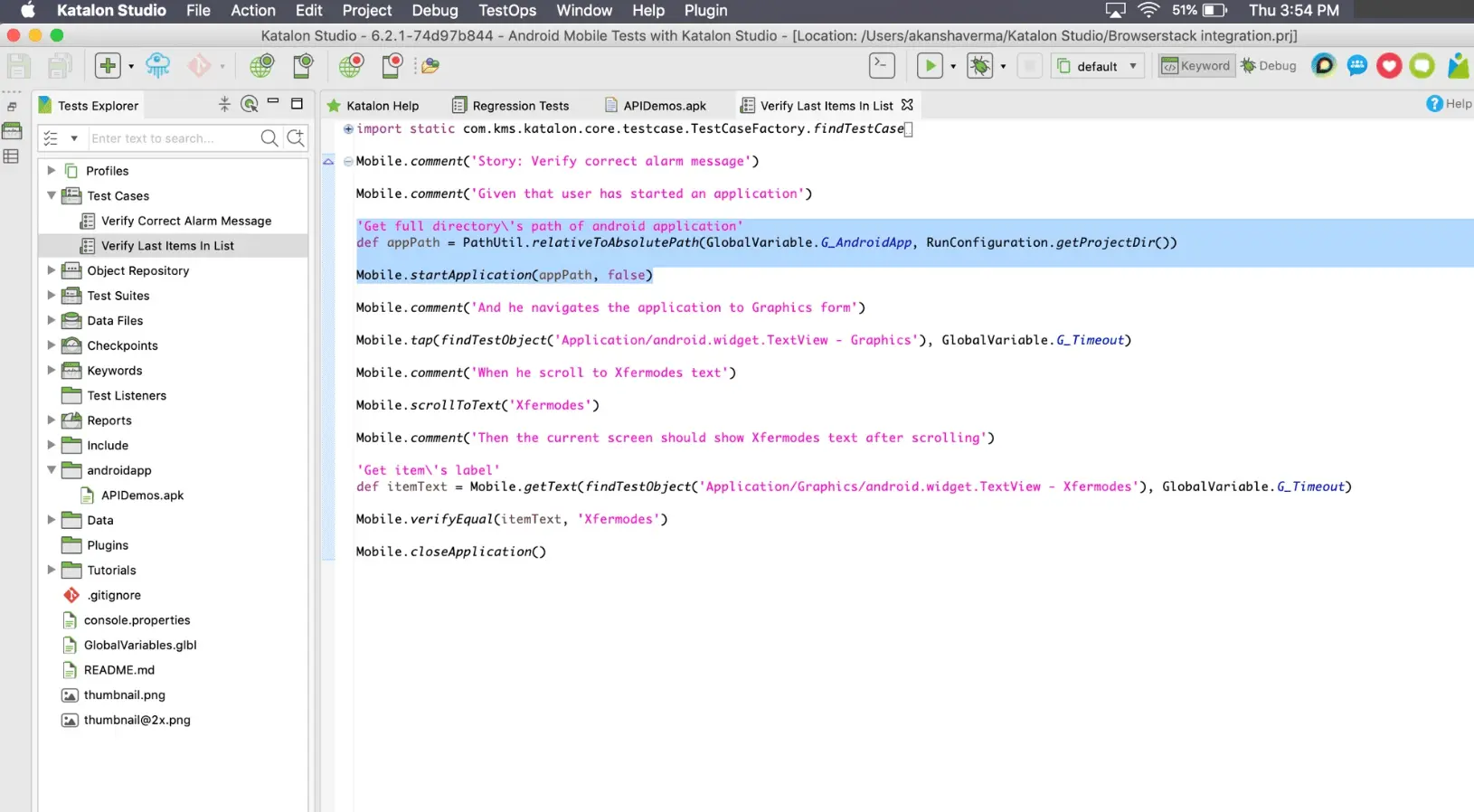The height and width of the screenshot is (812, 1474).
Task: Click the Debug bug icon in toolbar
Action: point(979,66)
